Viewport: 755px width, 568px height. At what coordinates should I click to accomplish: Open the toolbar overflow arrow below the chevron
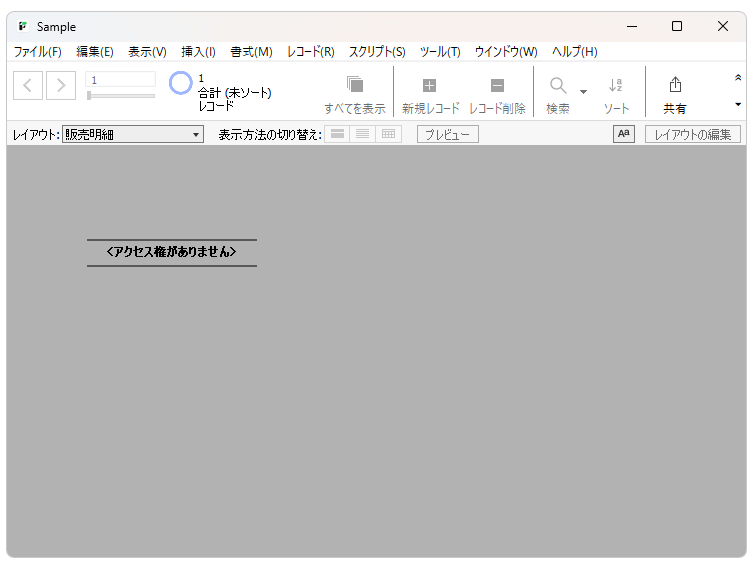[738, 104]
